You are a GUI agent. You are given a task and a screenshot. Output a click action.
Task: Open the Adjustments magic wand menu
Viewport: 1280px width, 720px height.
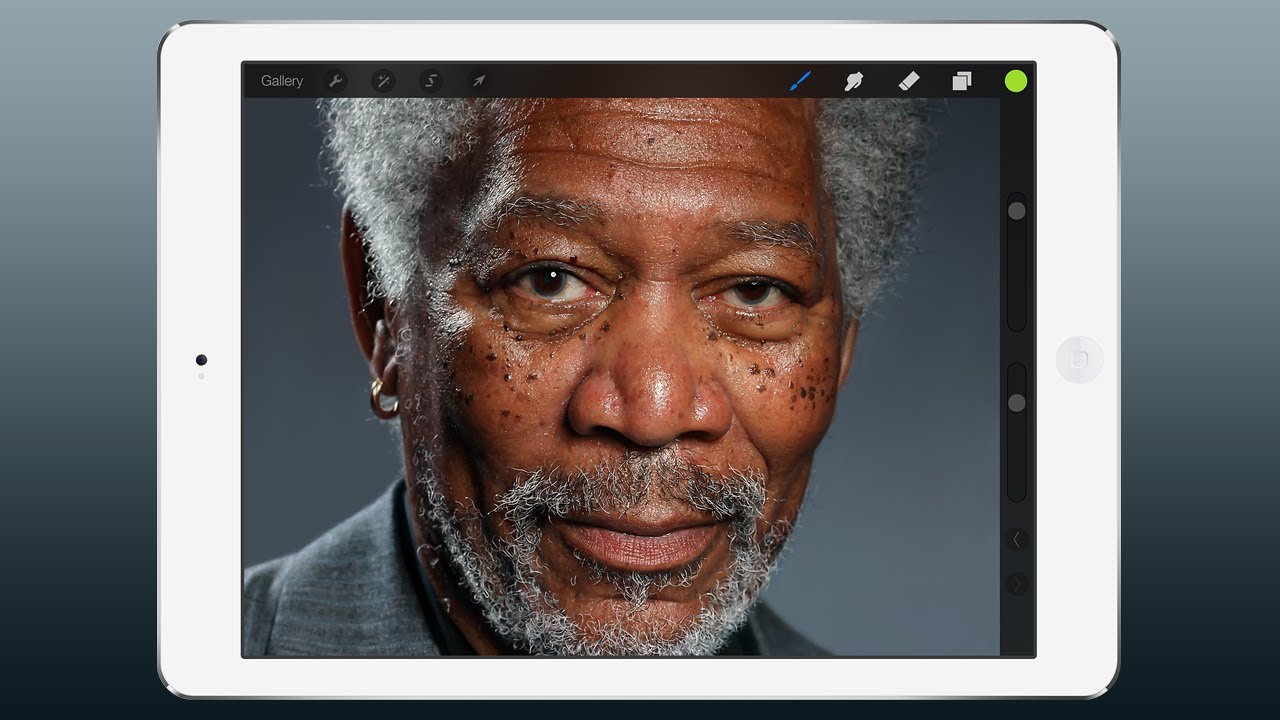coord(383,81)
